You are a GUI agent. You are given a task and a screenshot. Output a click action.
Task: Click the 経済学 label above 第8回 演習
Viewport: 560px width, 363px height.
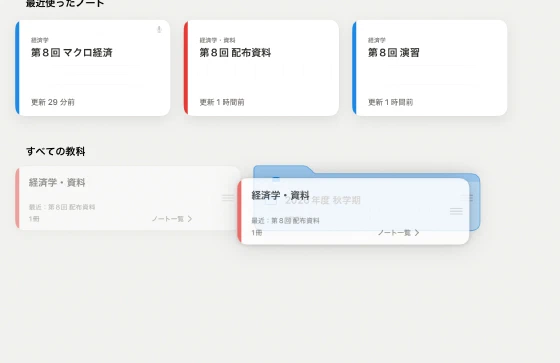[x=377, y=40]
